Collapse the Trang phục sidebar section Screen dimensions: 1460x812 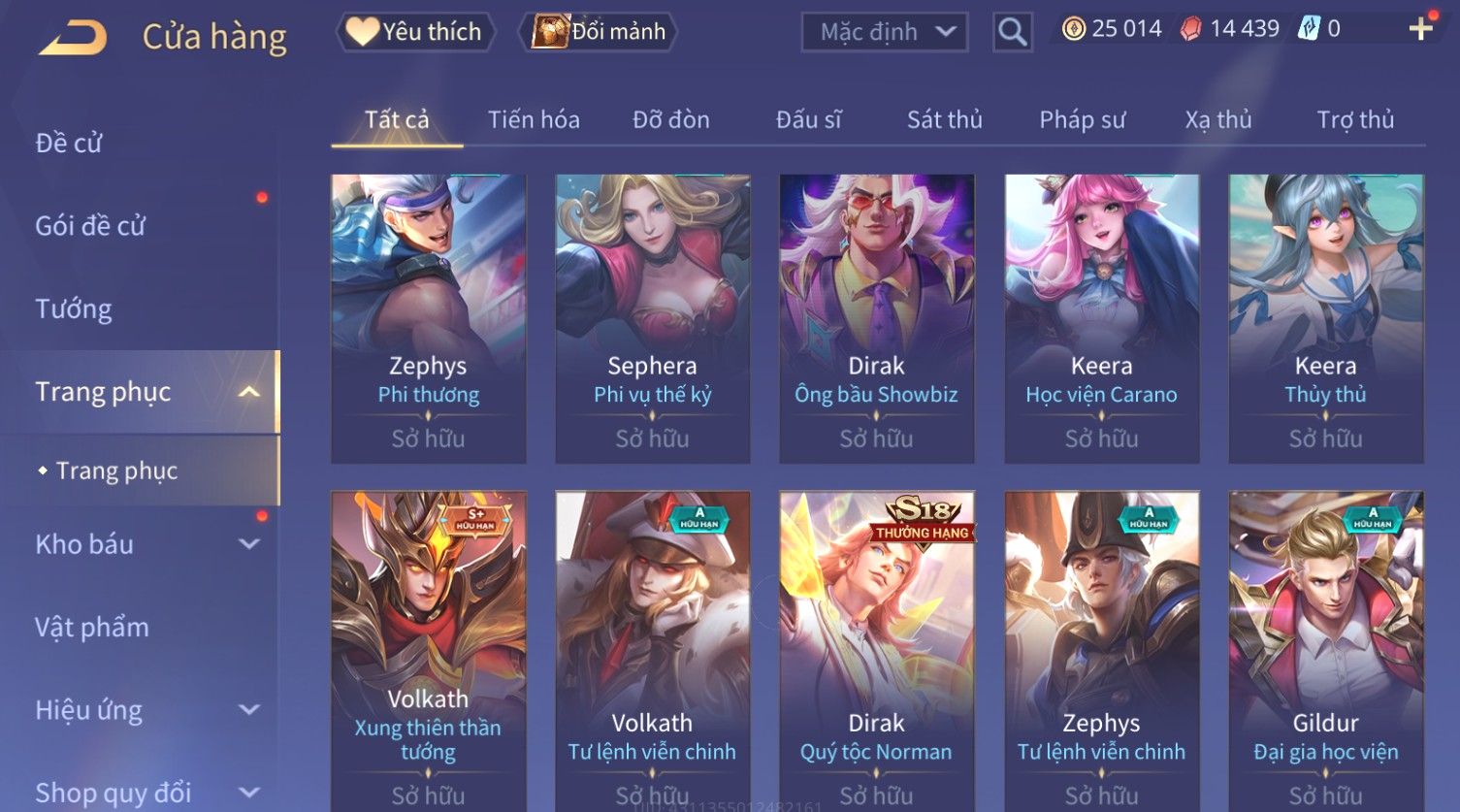[x=249, y=392]
